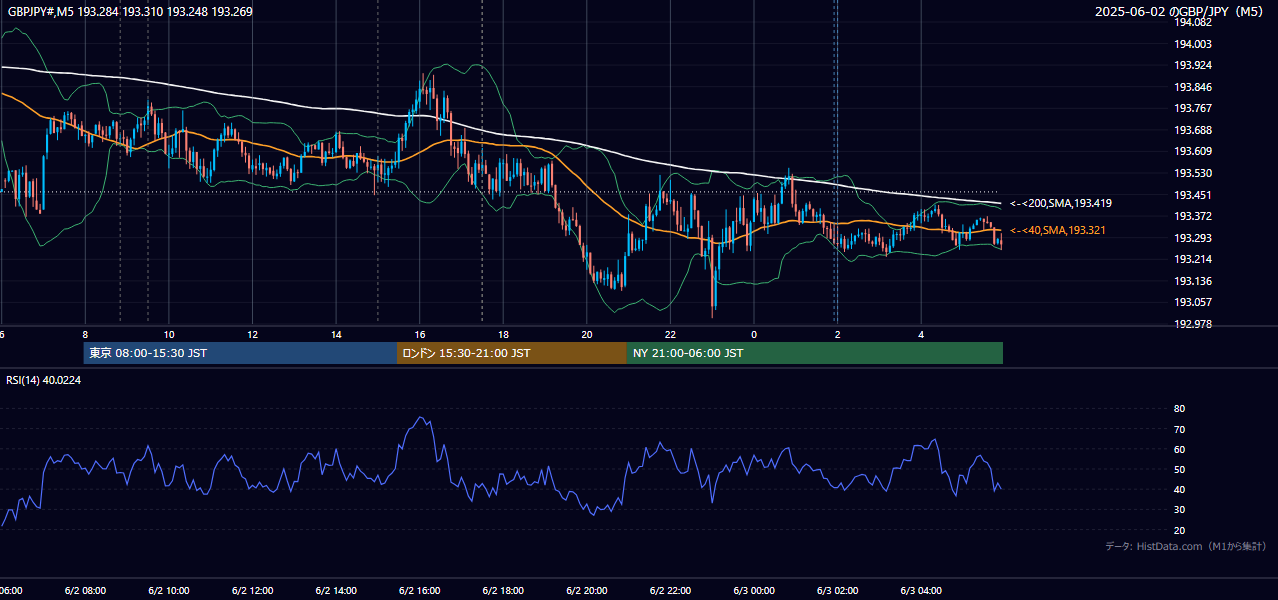This screenshot has width=1278, height=600.
Task: Click the 60 level on RSI scale
Action: [1179, 449]
